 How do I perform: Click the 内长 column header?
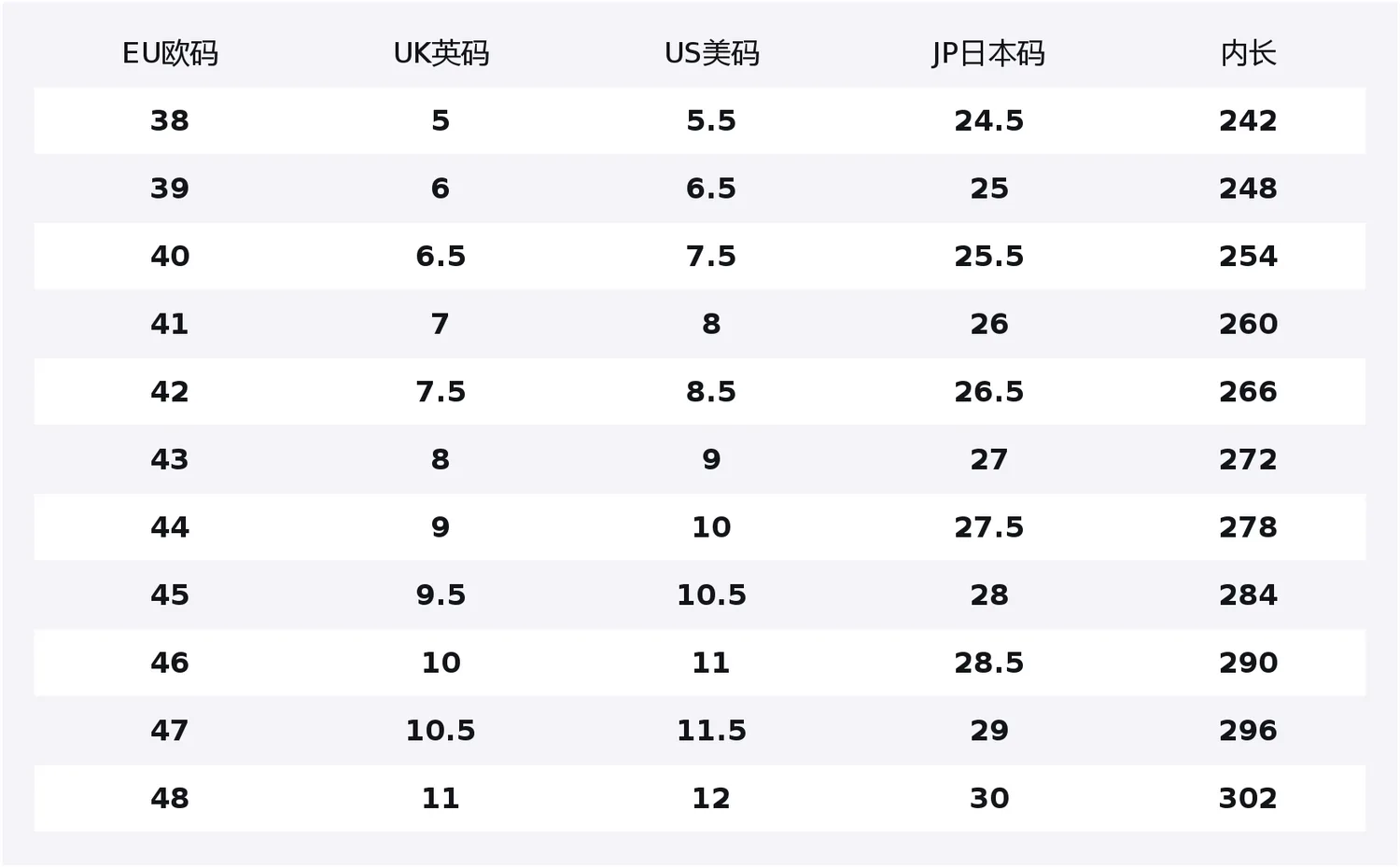pyautogui.click(x=1248, y=53)
